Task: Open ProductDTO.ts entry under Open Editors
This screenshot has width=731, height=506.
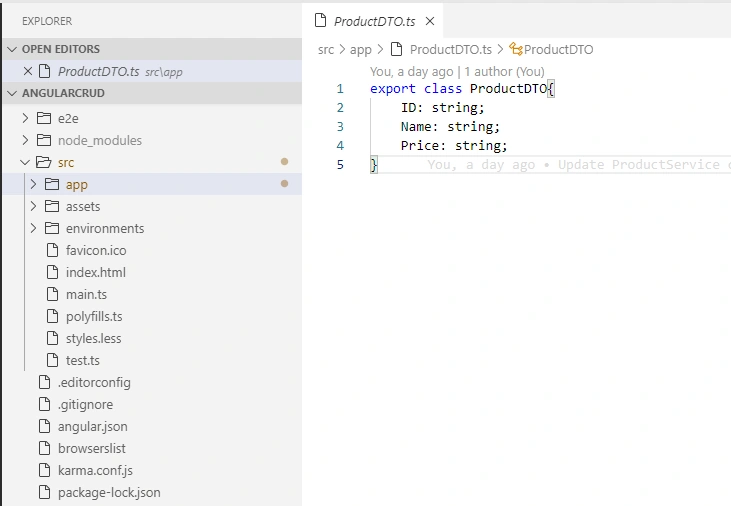Action: [152, 71]
